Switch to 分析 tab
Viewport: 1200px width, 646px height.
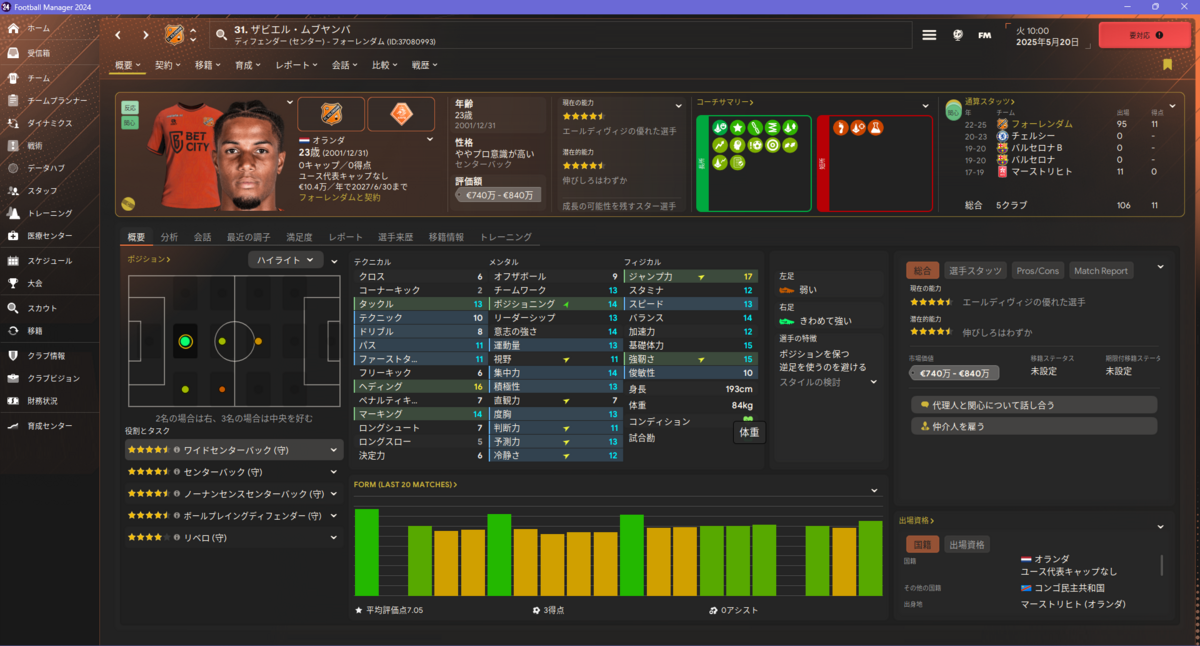click(169, 237)
